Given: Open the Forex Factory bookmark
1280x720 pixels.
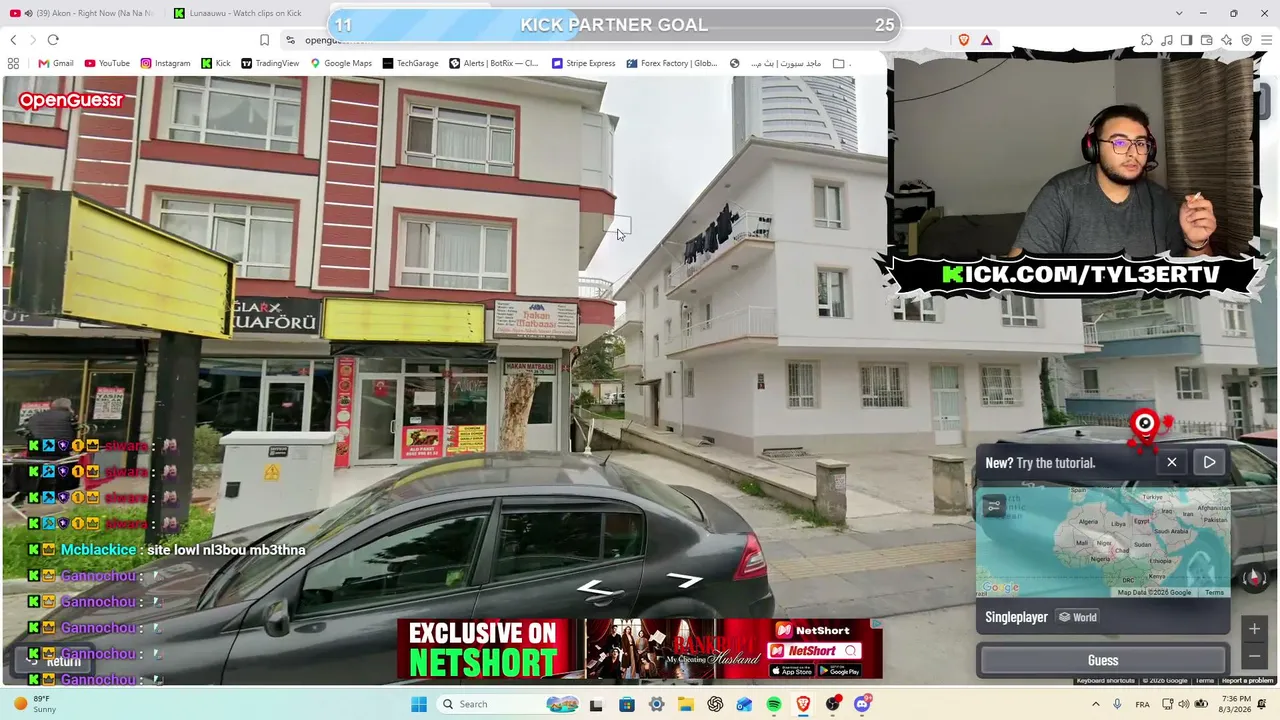Looking at the screenshot, I should pos(672,63).
